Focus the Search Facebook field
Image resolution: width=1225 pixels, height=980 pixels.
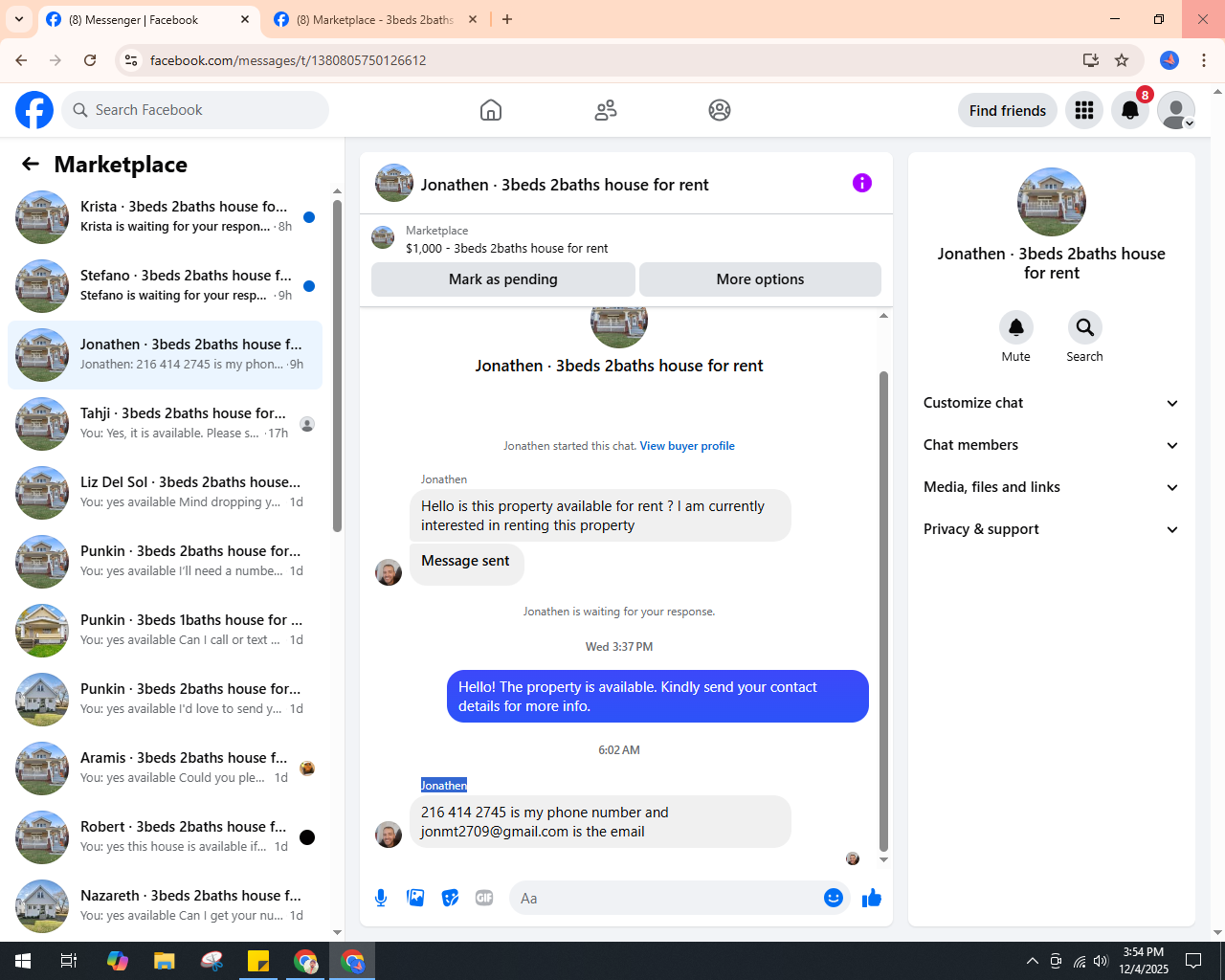[x=195, y=110]
